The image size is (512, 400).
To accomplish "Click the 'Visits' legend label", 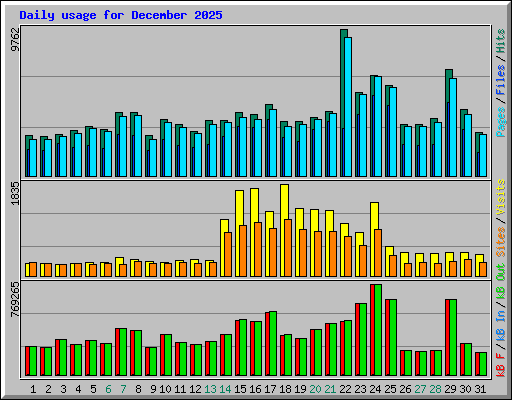I will click(x=501, y=197).
